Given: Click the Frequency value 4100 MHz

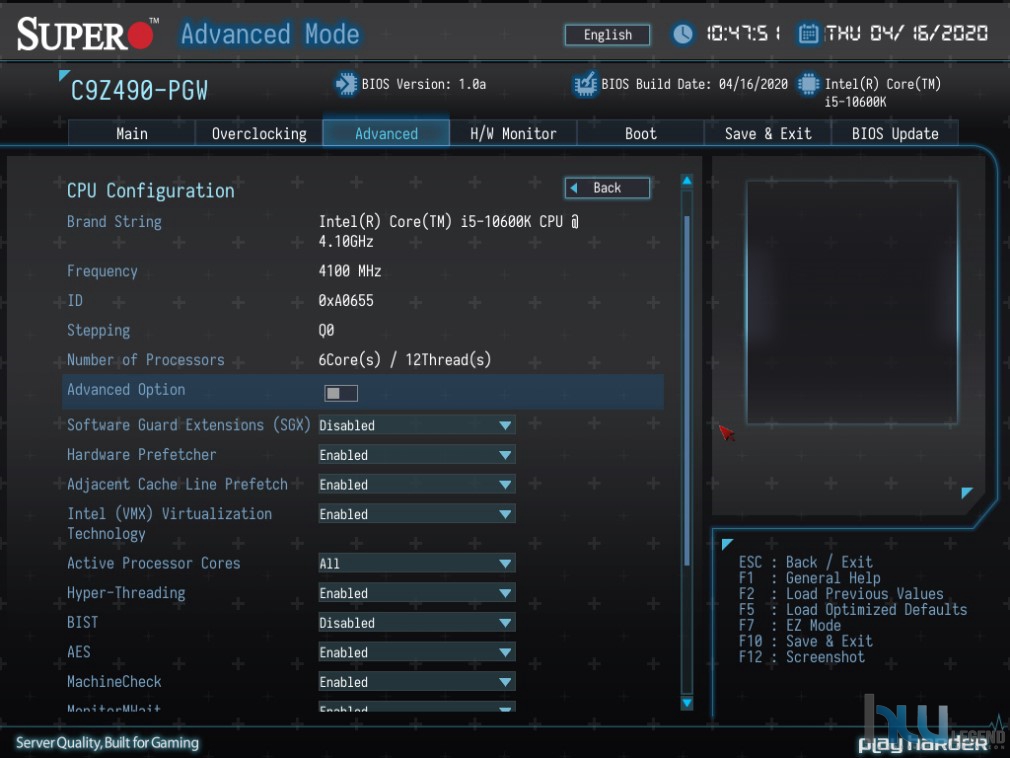Looking at the screenshot, I should coord(350,271).
